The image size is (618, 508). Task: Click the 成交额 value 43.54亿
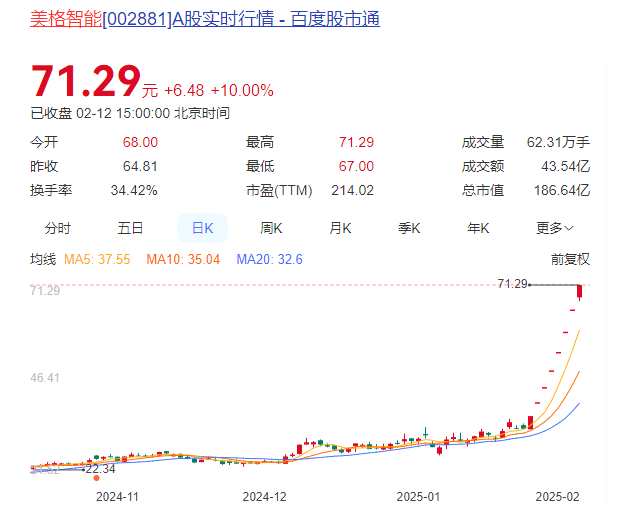pyautogui.click(x=566, y=166)
